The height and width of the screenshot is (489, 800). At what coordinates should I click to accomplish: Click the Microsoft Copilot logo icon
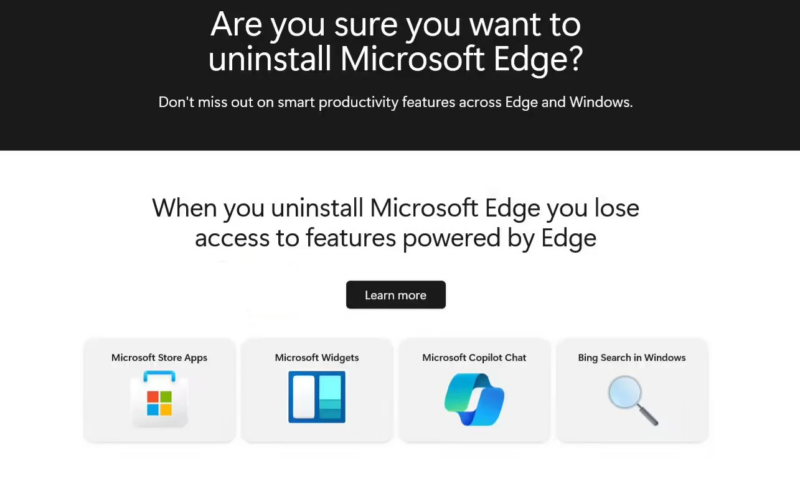474,399
